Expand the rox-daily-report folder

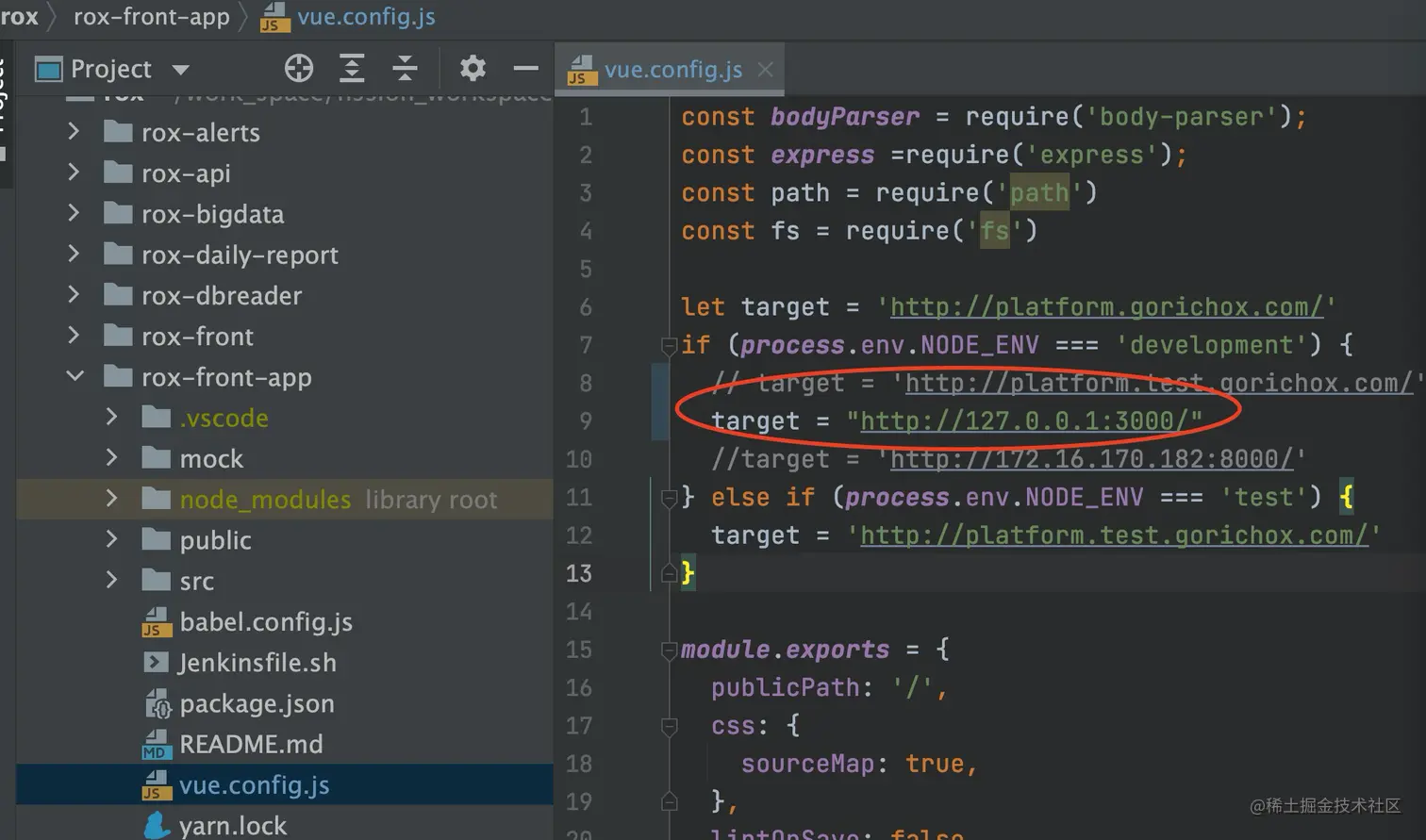74,255
